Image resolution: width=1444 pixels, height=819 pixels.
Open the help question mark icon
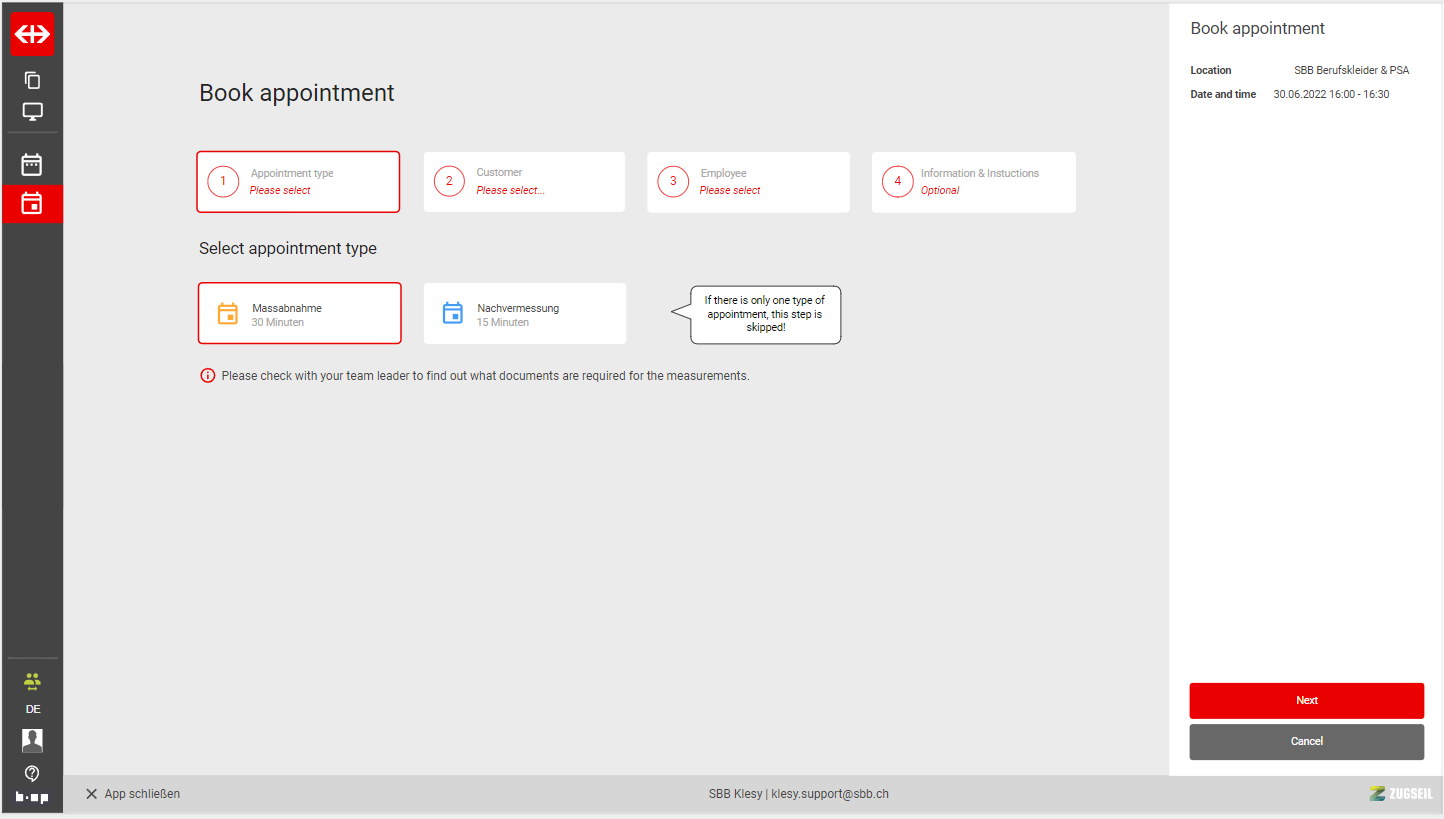click(32, 773)
